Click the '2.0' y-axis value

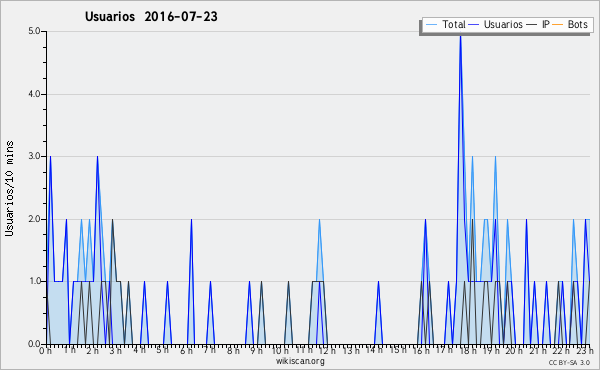pos(34,219)
